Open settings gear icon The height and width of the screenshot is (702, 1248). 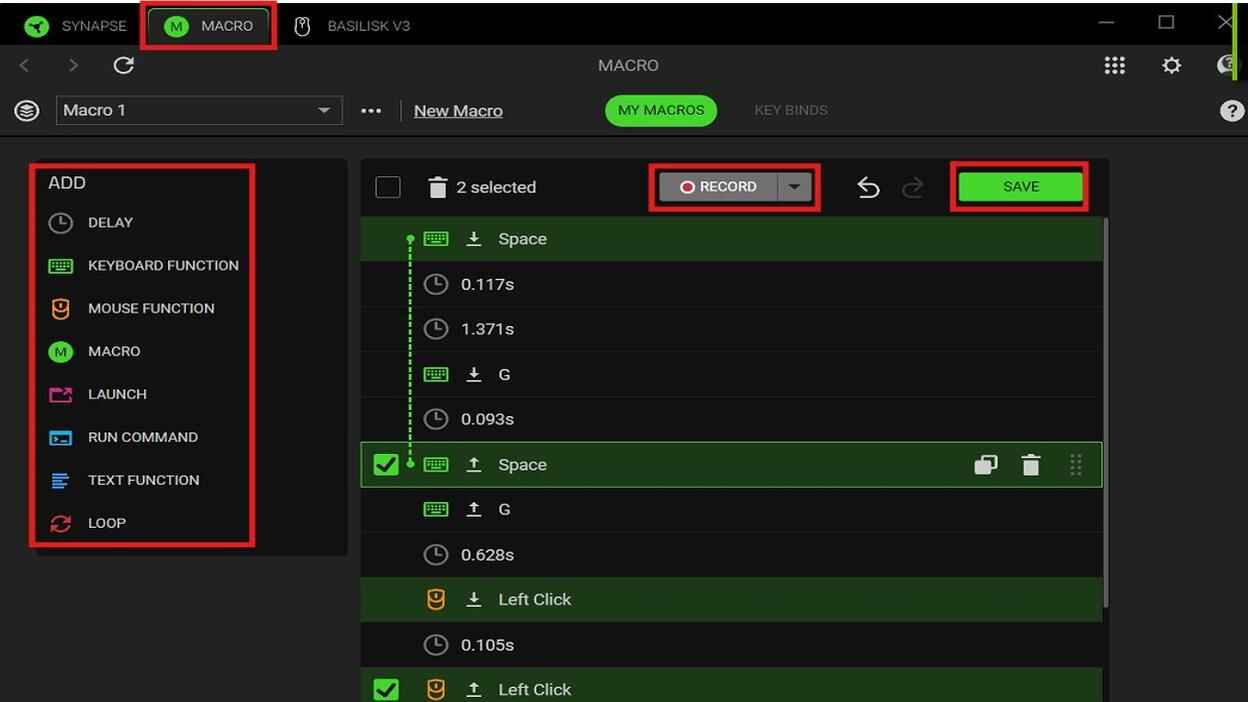coord(1171,65)
